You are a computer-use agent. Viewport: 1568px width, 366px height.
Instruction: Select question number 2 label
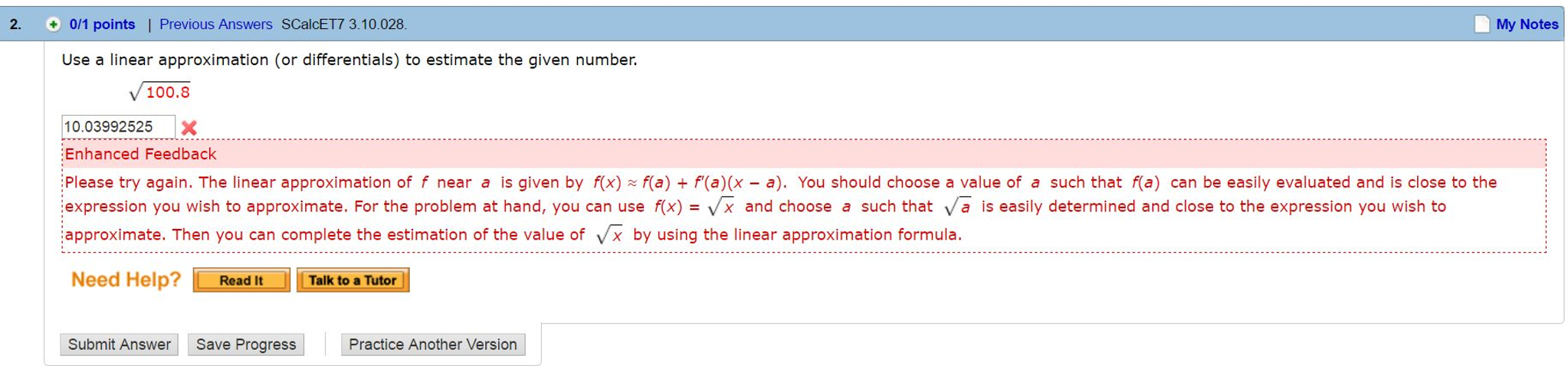coord(15,25)
